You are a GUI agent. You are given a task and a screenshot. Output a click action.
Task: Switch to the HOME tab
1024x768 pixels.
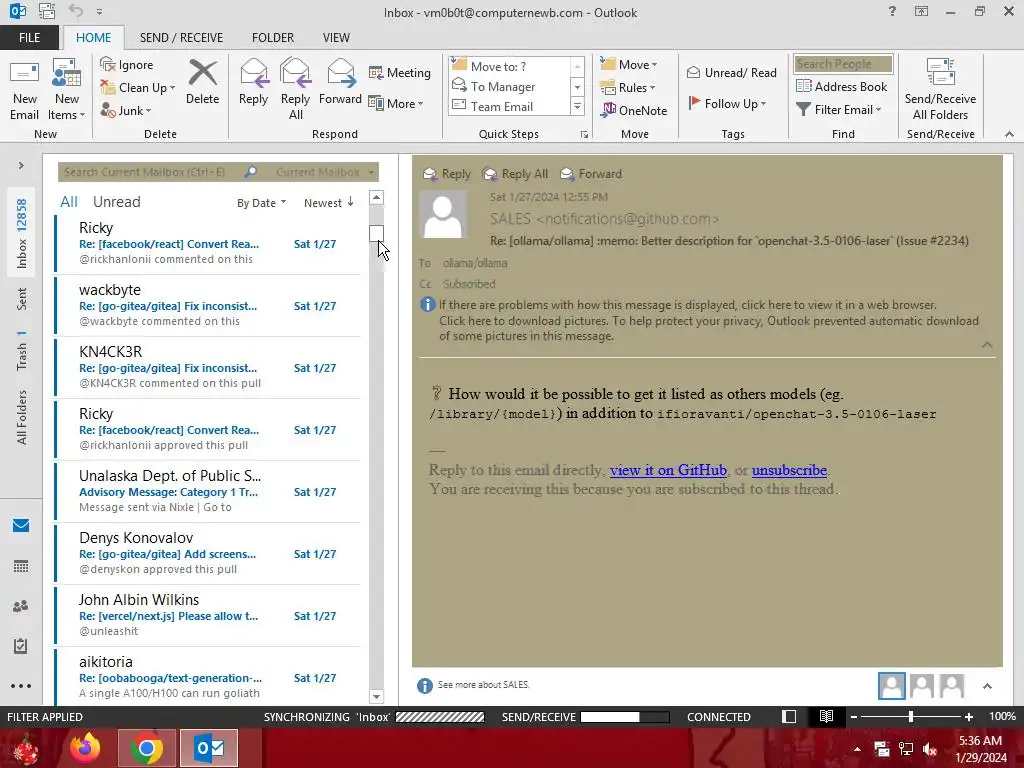coord(93,37)
